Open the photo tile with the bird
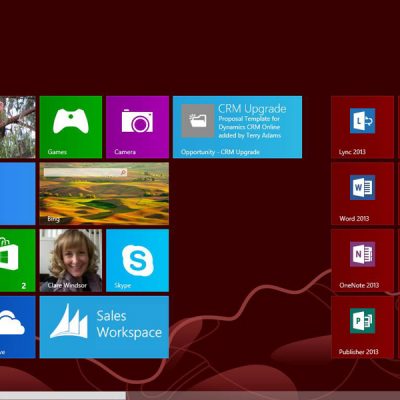The height and width of the screenshot is (400, 400). tap(18, 127)
